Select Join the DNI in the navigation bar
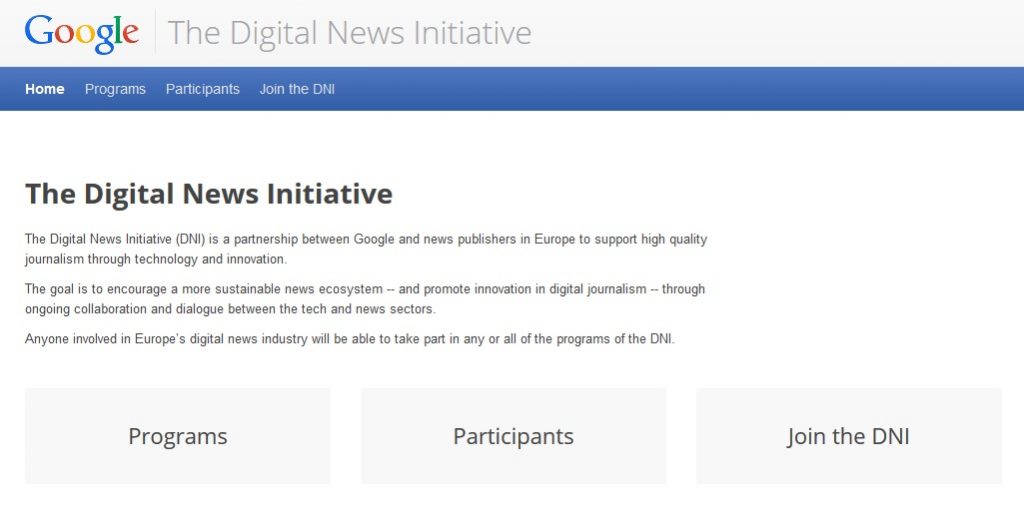Screen dimensions: 1024x515 [297, 89]
